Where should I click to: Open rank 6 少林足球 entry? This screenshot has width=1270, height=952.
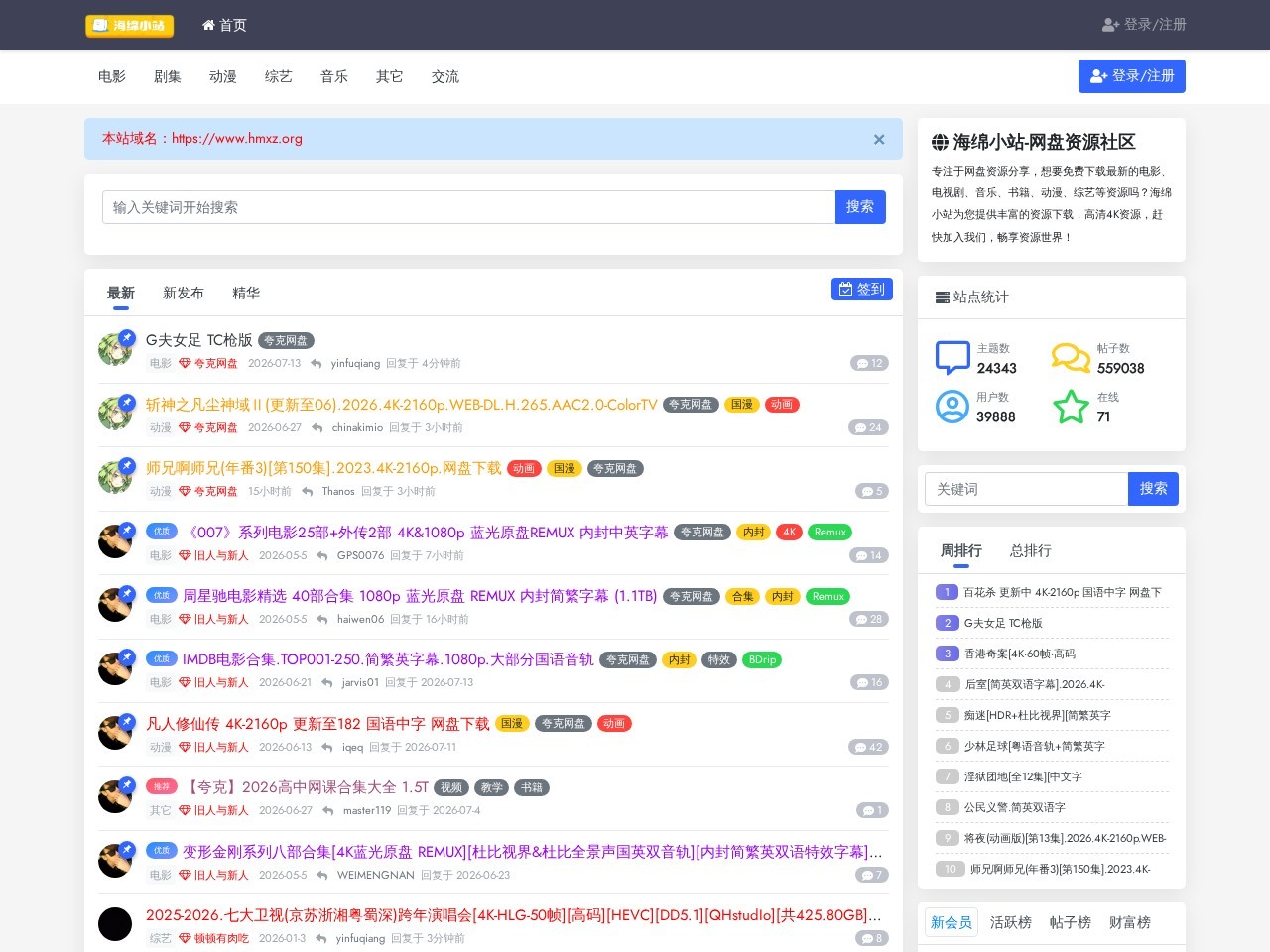point(1035,746)
